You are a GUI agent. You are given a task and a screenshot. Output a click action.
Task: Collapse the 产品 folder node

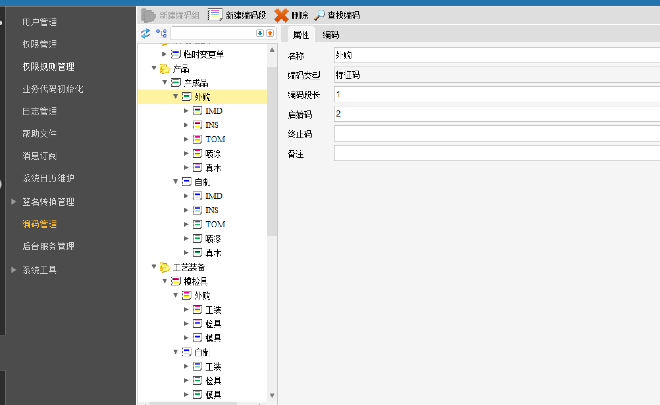[x=153, y=68]
